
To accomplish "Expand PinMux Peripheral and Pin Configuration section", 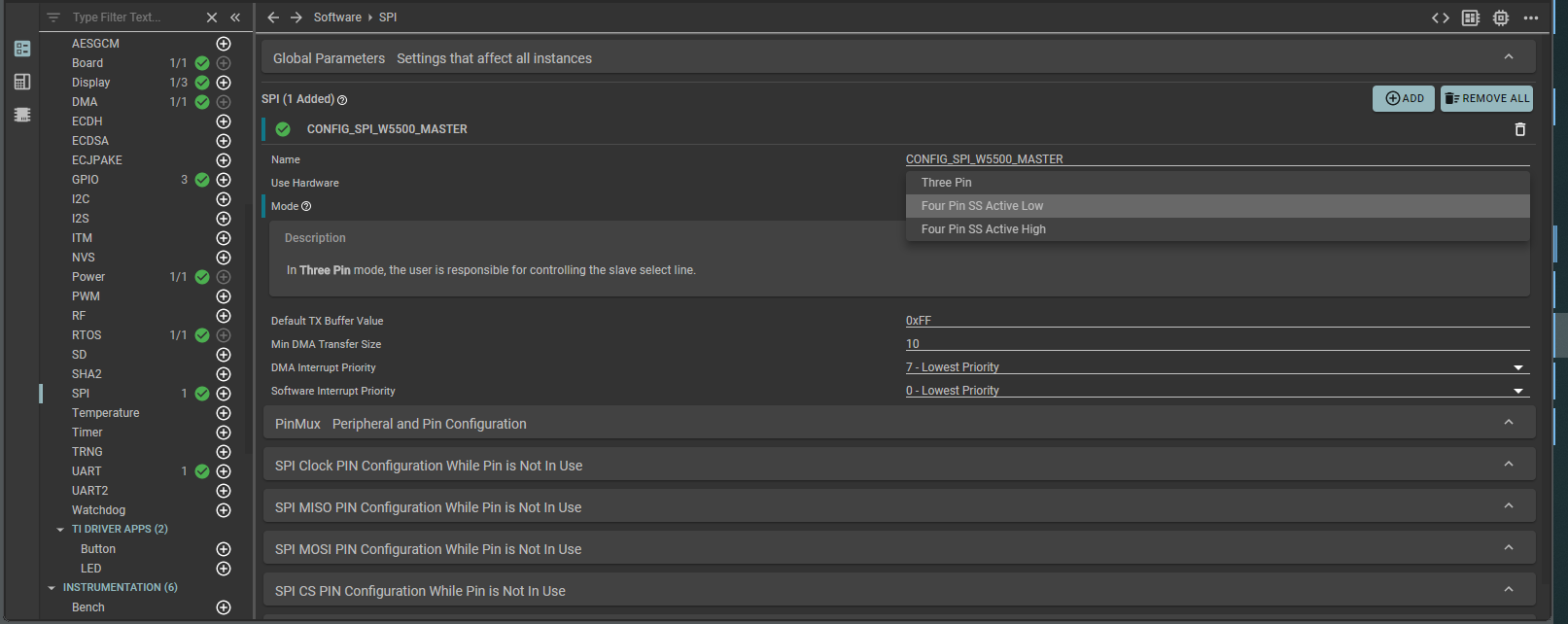I will pos(1509,423).
